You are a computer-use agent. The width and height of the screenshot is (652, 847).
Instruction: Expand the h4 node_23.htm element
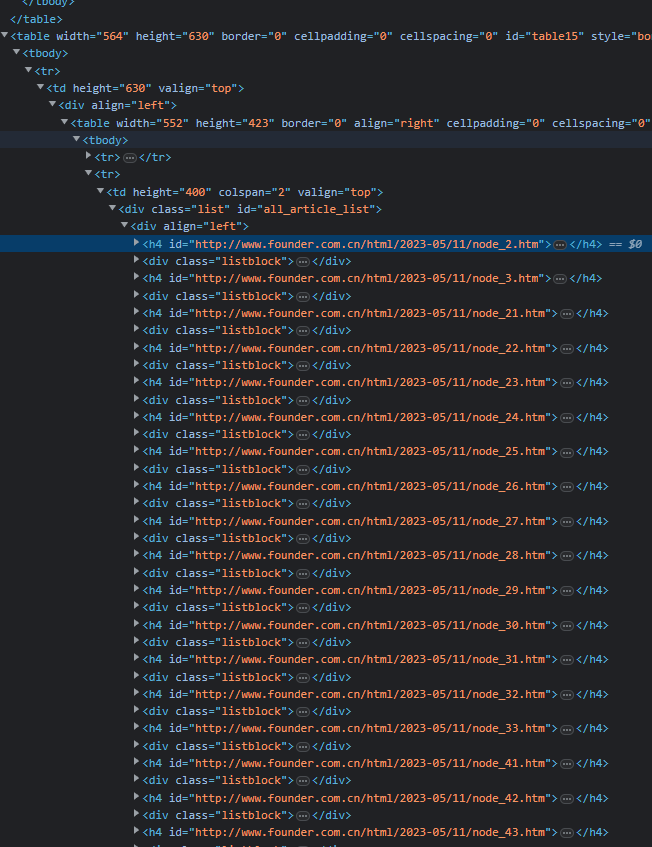point(137,381)
